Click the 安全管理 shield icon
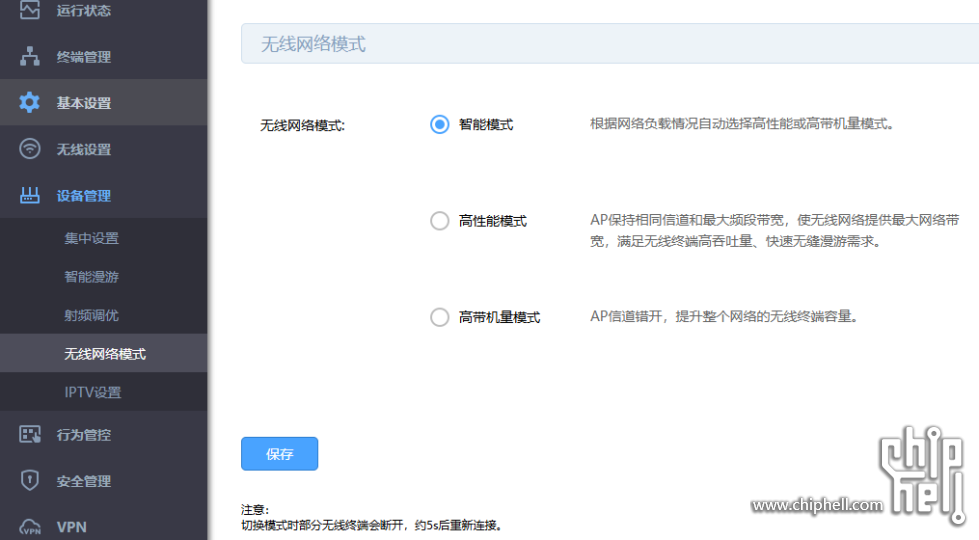The height and width of the screenshot is (540, 979). [x=29, y=480]
